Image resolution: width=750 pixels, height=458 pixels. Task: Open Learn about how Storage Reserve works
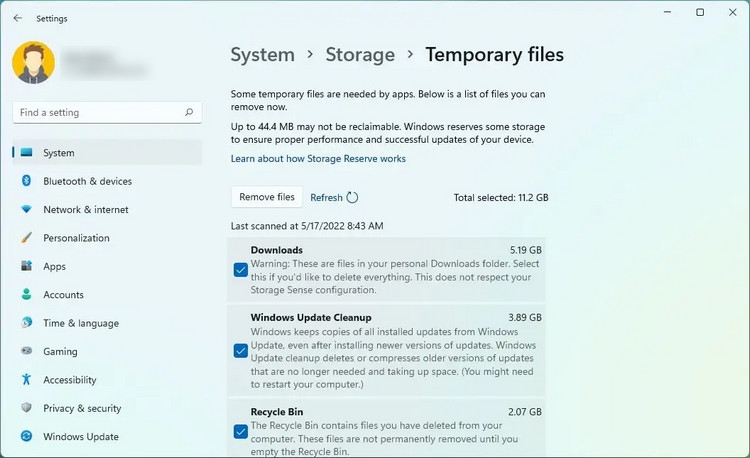point(318,159)
